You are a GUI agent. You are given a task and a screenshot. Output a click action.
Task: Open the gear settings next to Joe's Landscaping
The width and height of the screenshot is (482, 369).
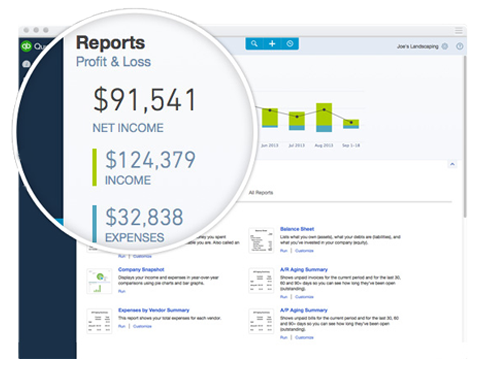pyautogui.click(x=445, y=46)
